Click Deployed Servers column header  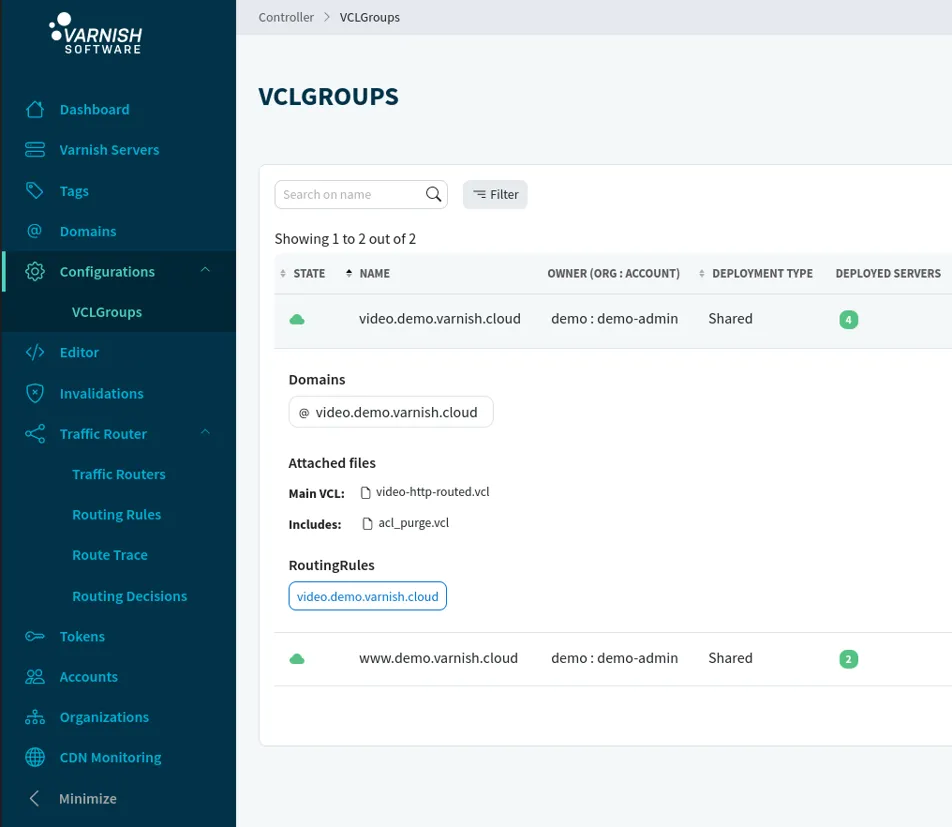click(888, 273)
